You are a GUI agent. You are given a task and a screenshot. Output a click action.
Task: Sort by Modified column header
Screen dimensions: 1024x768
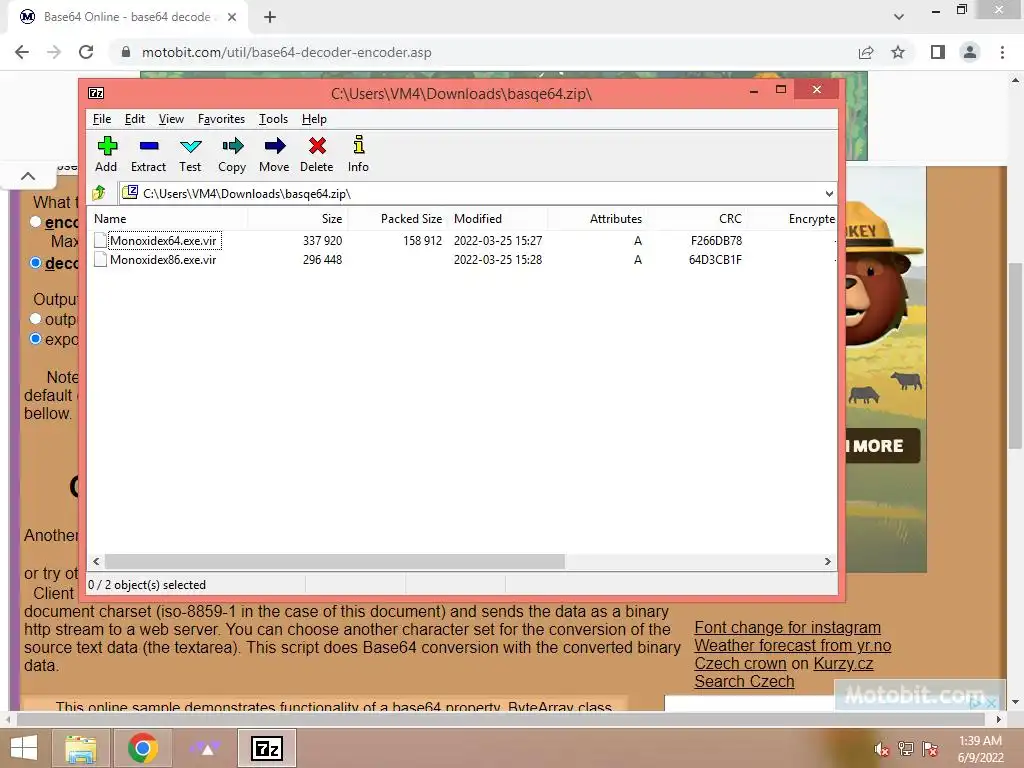[x=497, y=219]
